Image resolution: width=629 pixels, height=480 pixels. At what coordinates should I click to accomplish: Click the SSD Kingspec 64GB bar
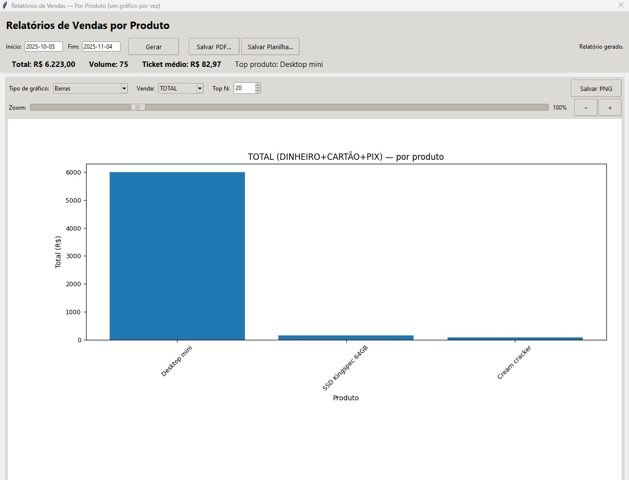(x=345, y=337)
